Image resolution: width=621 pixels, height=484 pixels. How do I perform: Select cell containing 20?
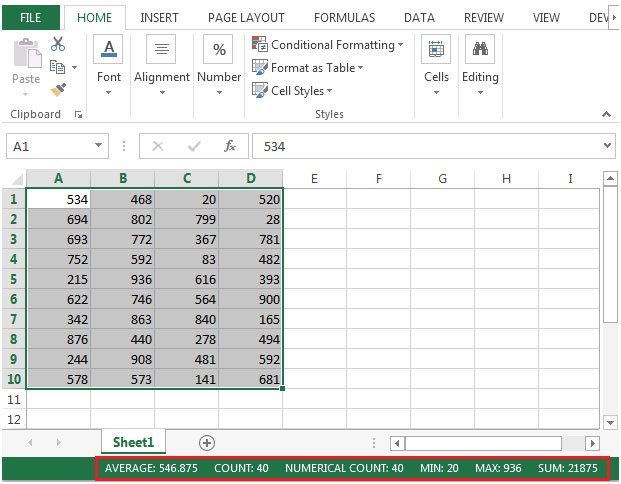[x=187, y=199]
